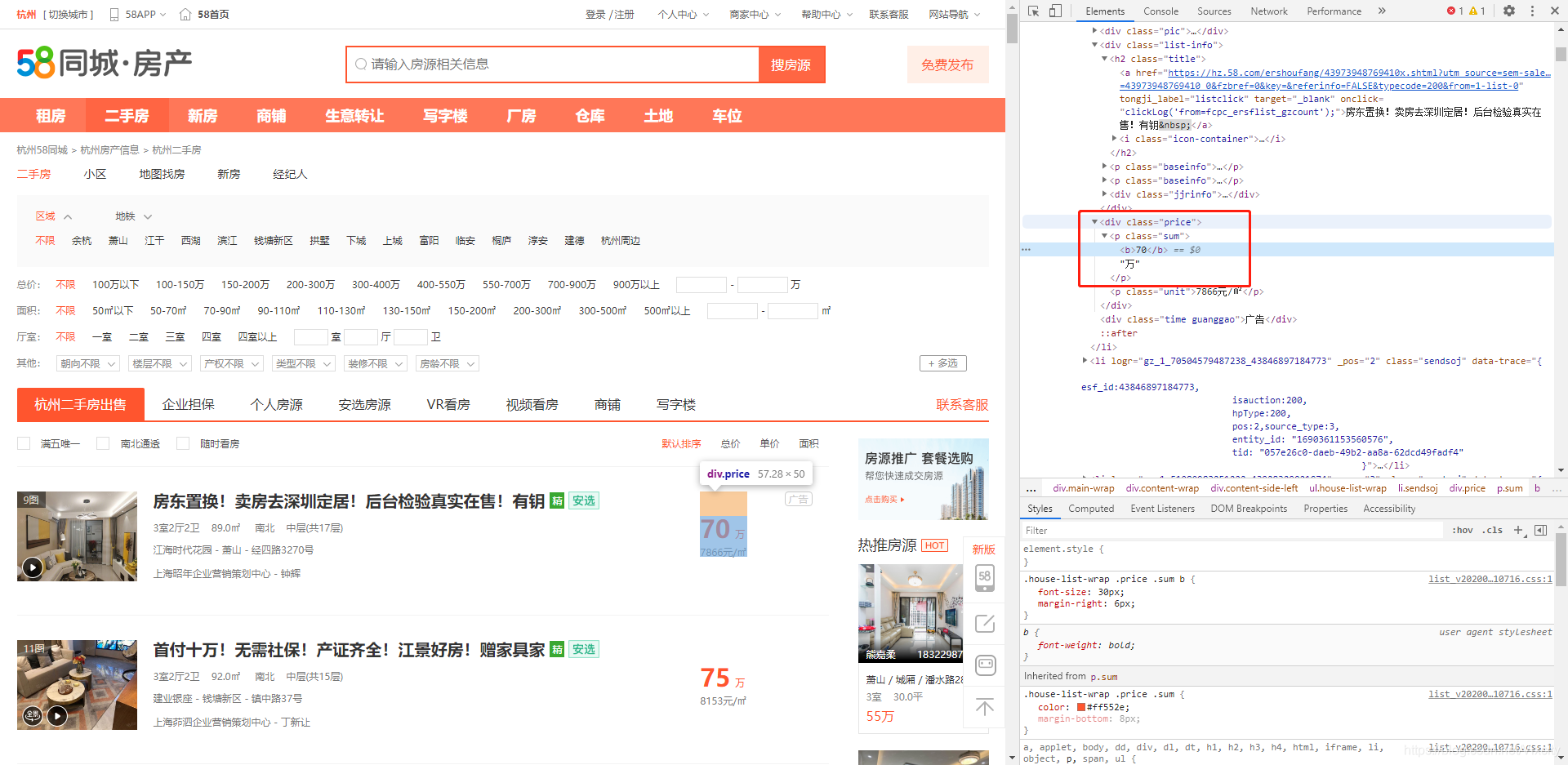Open the Computed styles tab

point(1091,509)
